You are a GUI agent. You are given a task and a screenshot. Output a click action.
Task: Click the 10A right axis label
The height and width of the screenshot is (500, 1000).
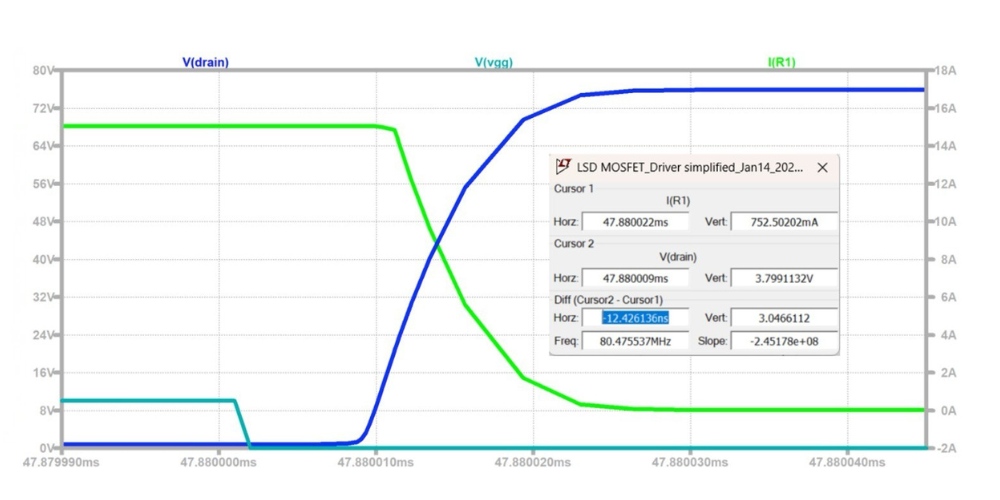(945, 222)
